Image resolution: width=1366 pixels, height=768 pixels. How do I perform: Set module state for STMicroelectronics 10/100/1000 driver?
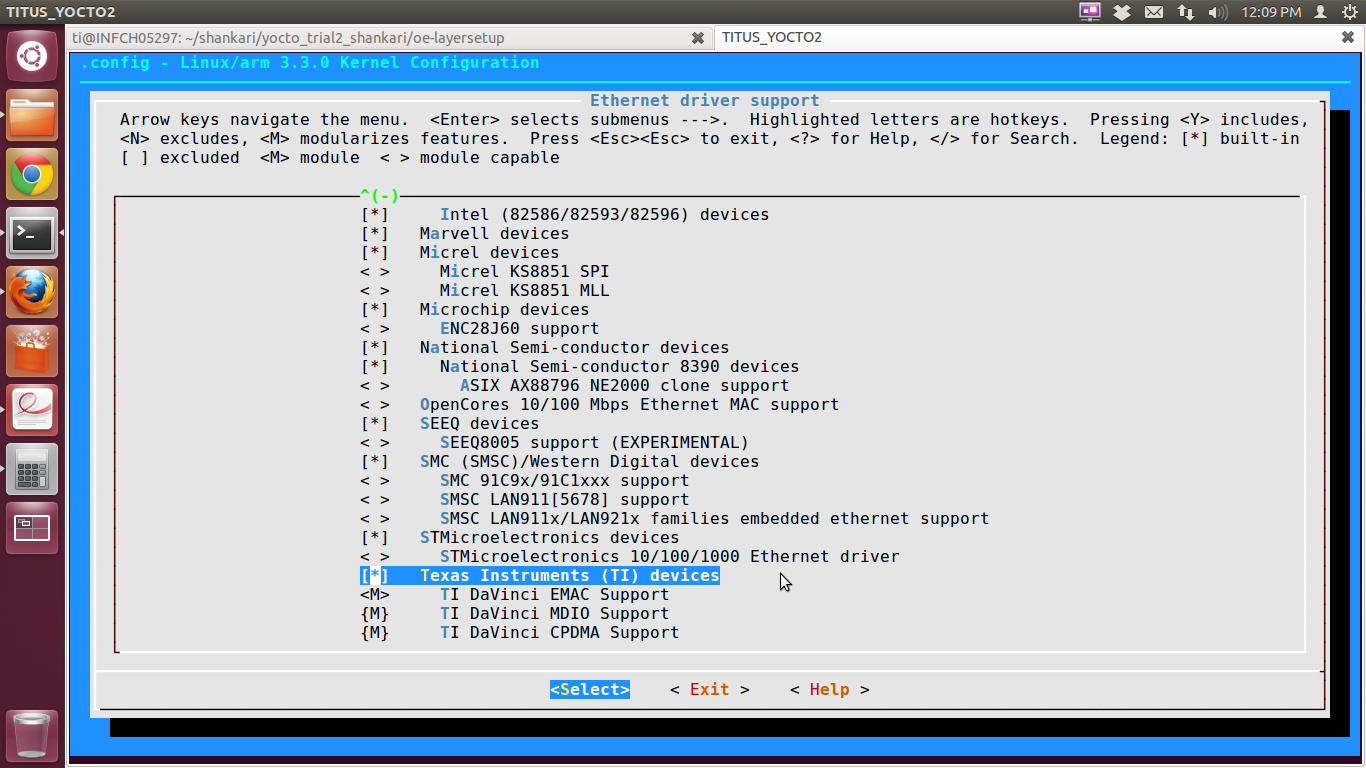tap(375, 556)
